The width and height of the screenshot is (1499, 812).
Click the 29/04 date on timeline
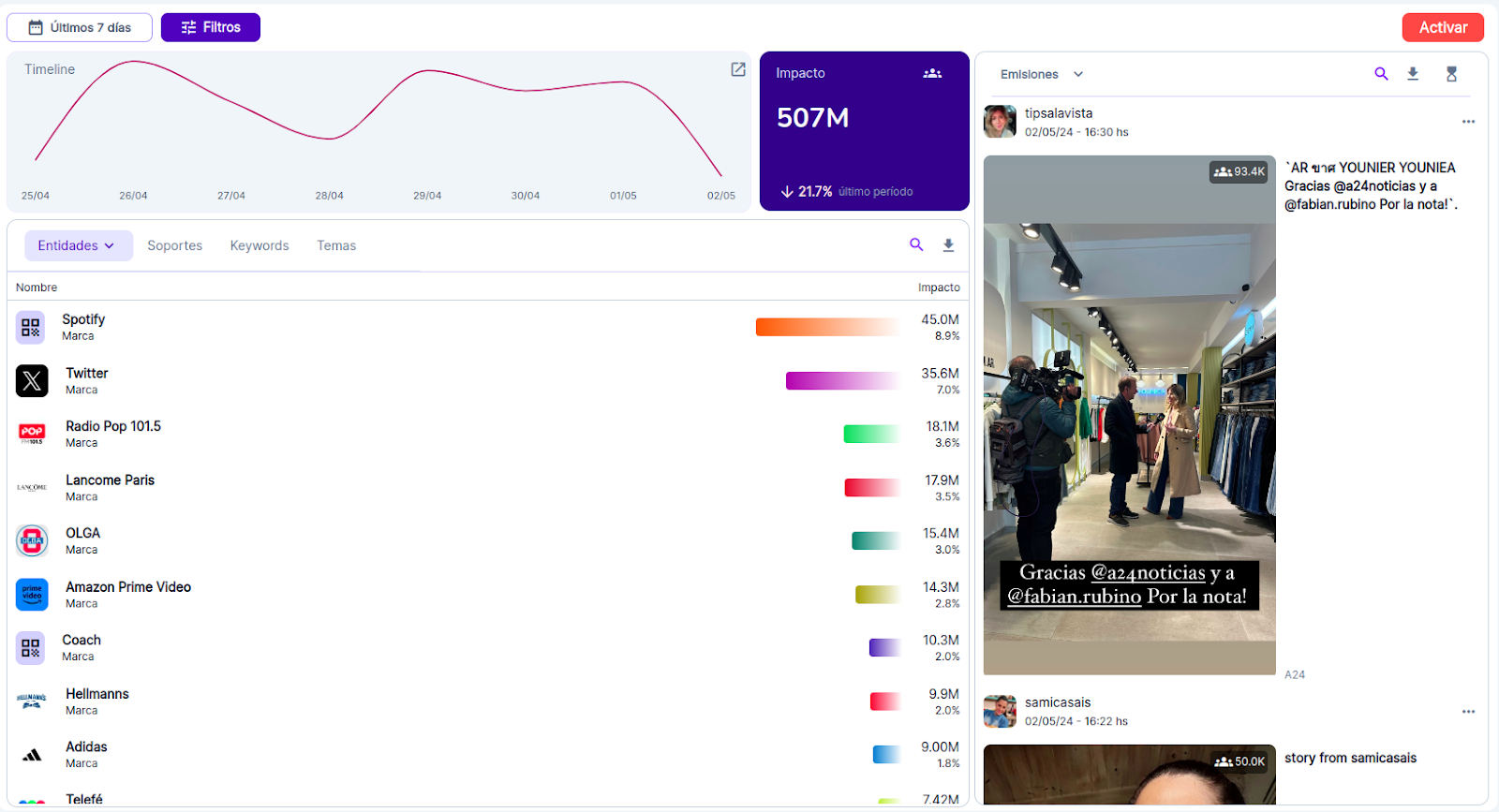(427, 196)
